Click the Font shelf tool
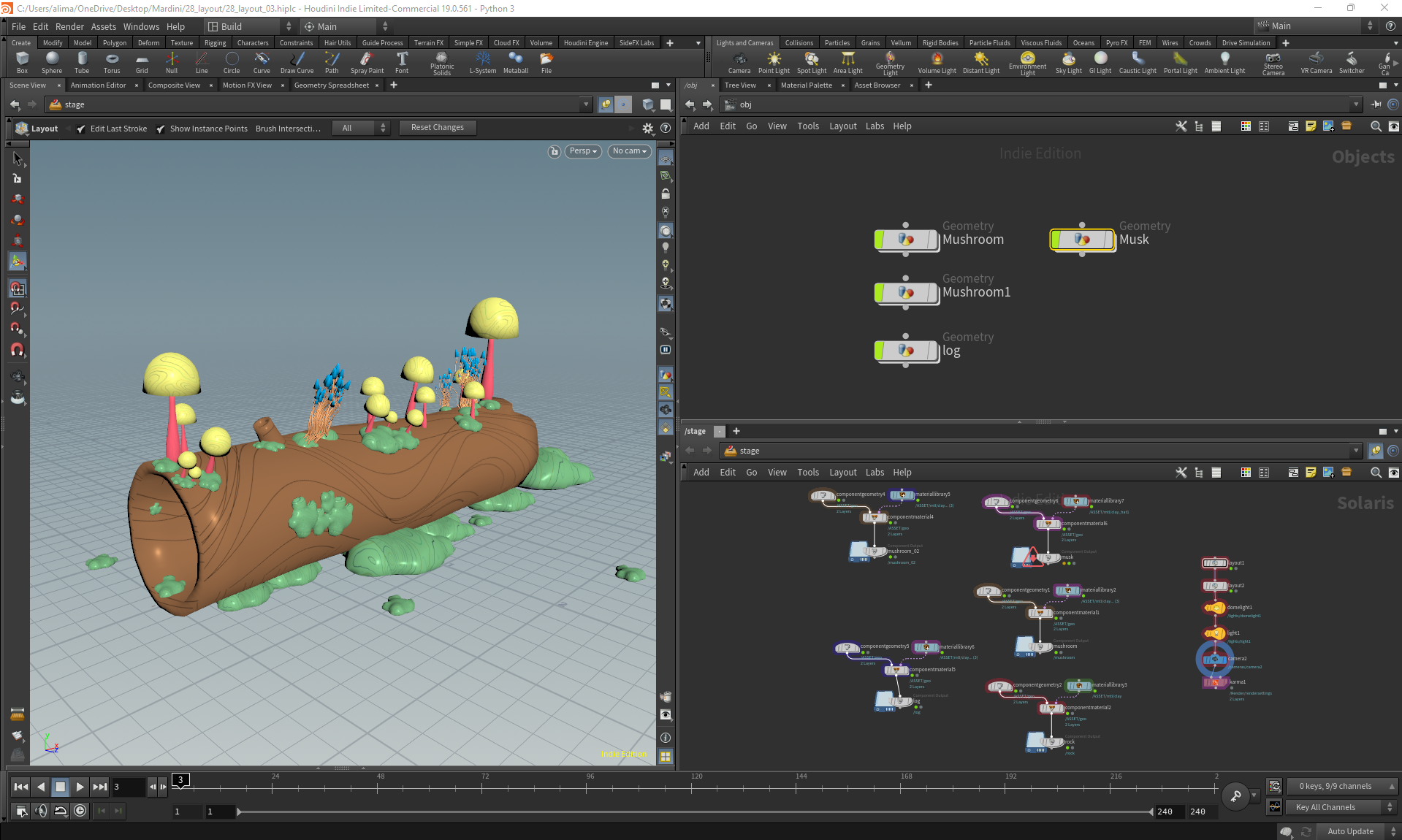The height and width of the screenshot is (840, 1402). (x=402, y=63)
